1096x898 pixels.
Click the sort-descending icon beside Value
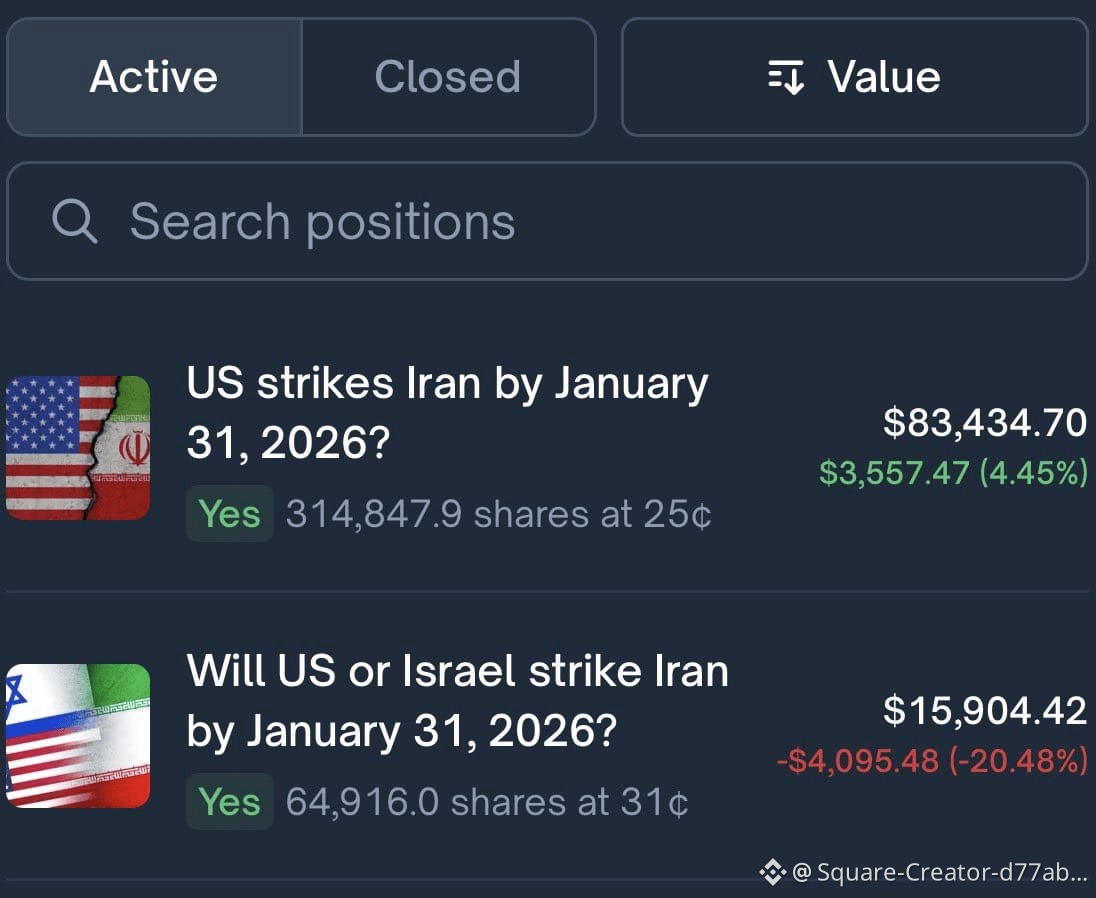786,77
